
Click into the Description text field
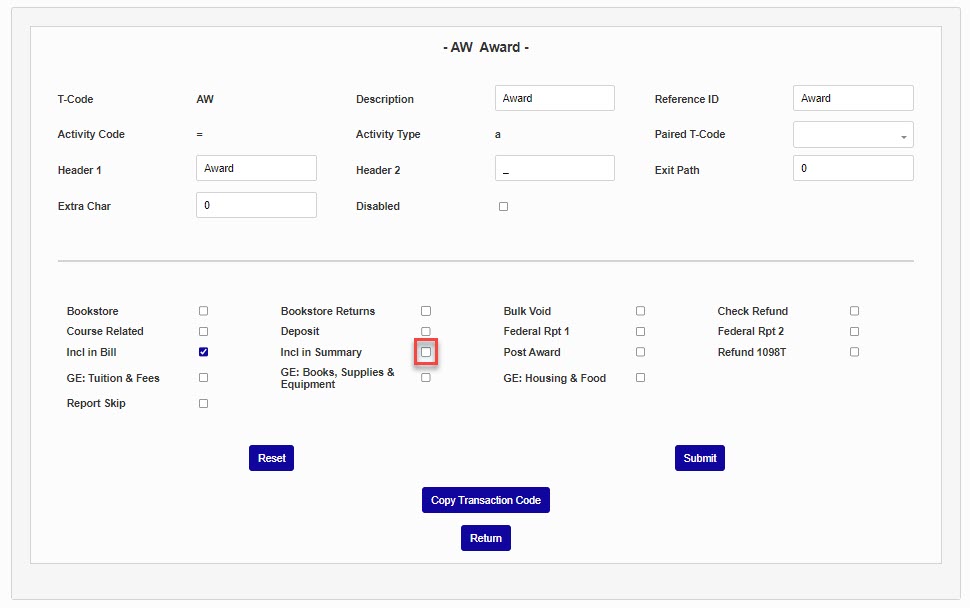pos(554,98)
